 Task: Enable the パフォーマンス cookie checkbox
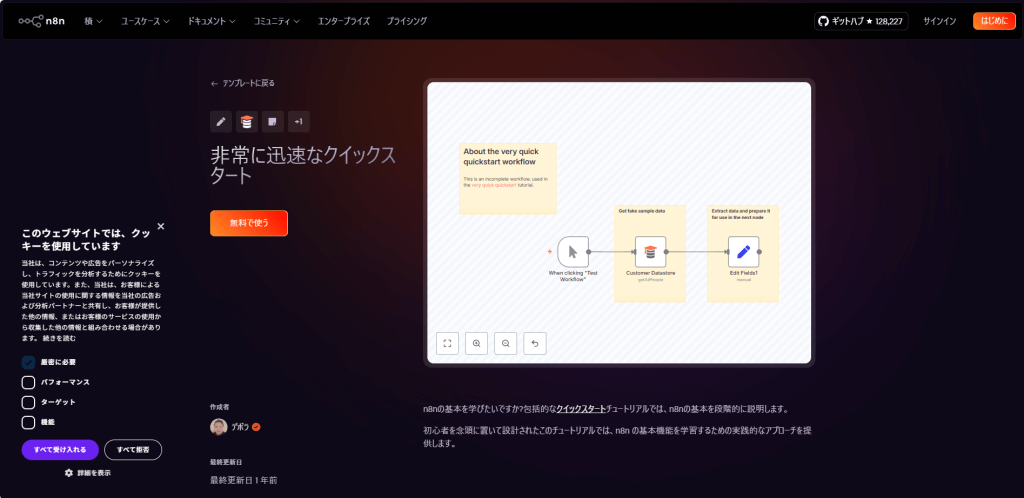(28, 382)
